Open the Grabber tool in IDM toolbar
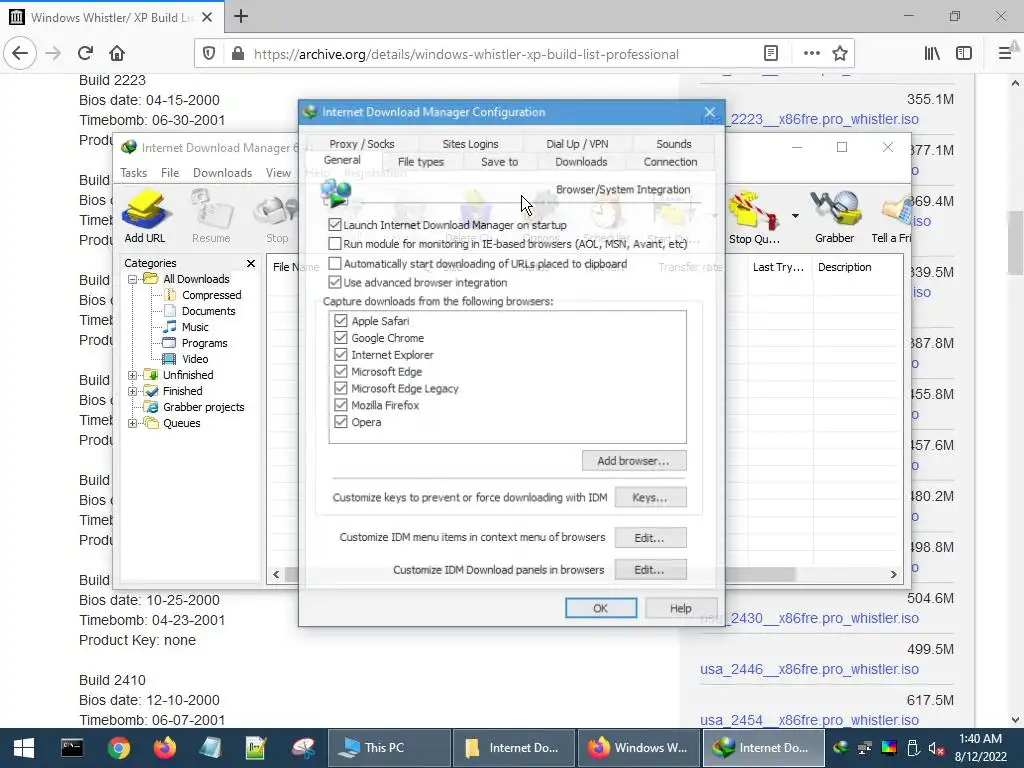The width and height of the screenshot is (1024, 768). click(x=834, y=217)
